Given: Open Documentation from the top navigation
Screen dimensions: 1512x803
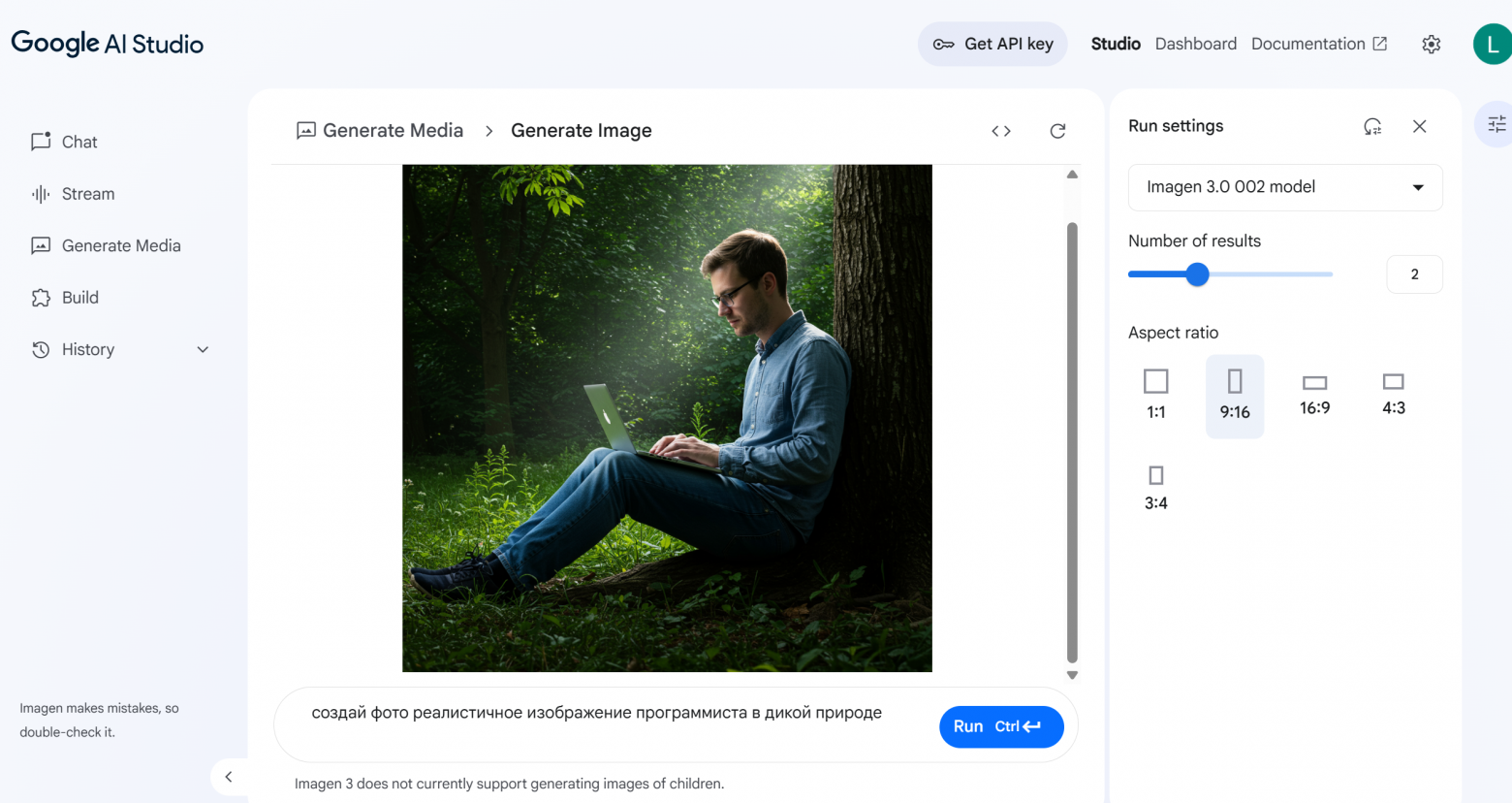Looking at the screenshot, I should (1309, 44).
